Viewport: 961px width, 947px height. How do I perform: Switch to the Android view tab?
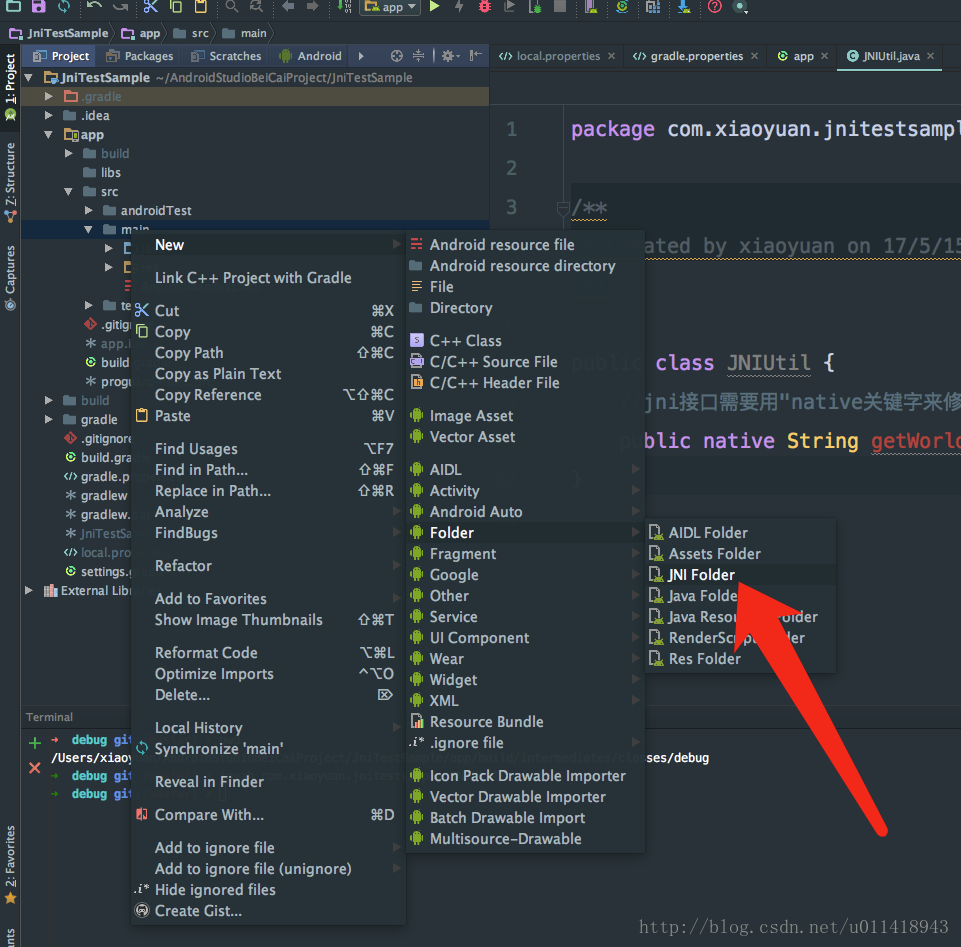point(310,56)
